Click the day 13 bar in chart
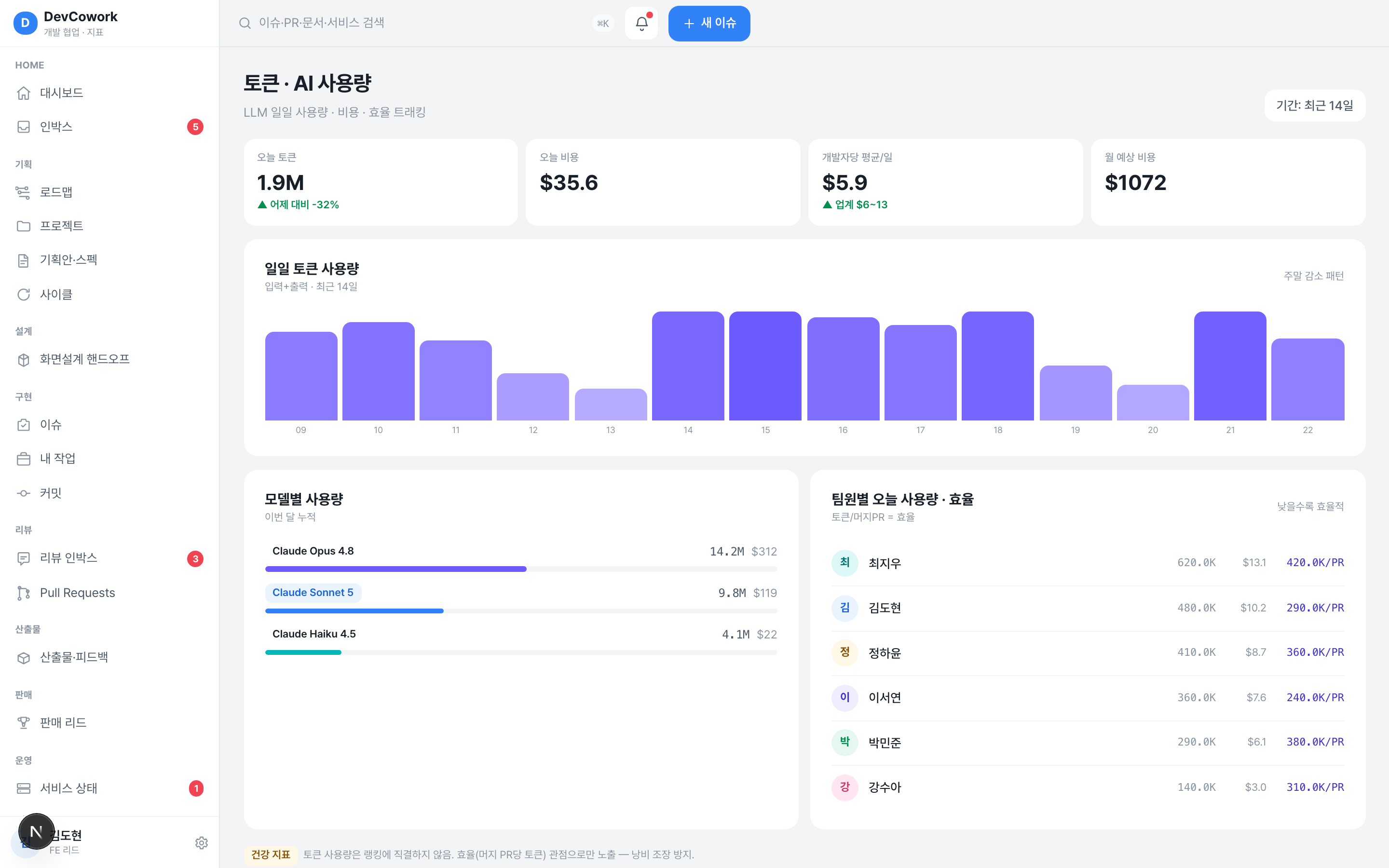Screen dimensions: 1389x868 pos(611,404)
